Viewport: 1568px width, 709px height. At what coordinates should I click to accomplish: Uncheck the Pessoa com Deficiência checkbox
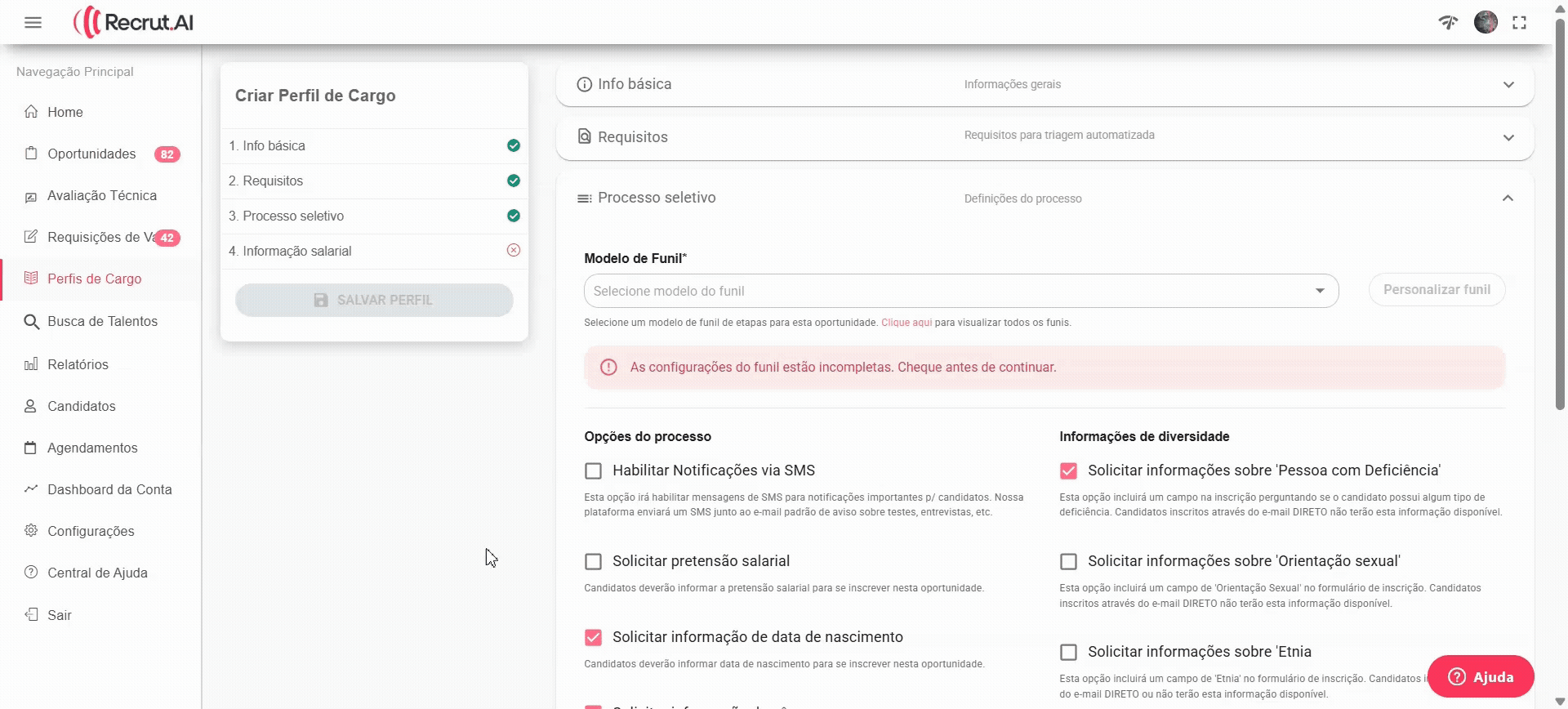click(1068, 471)
